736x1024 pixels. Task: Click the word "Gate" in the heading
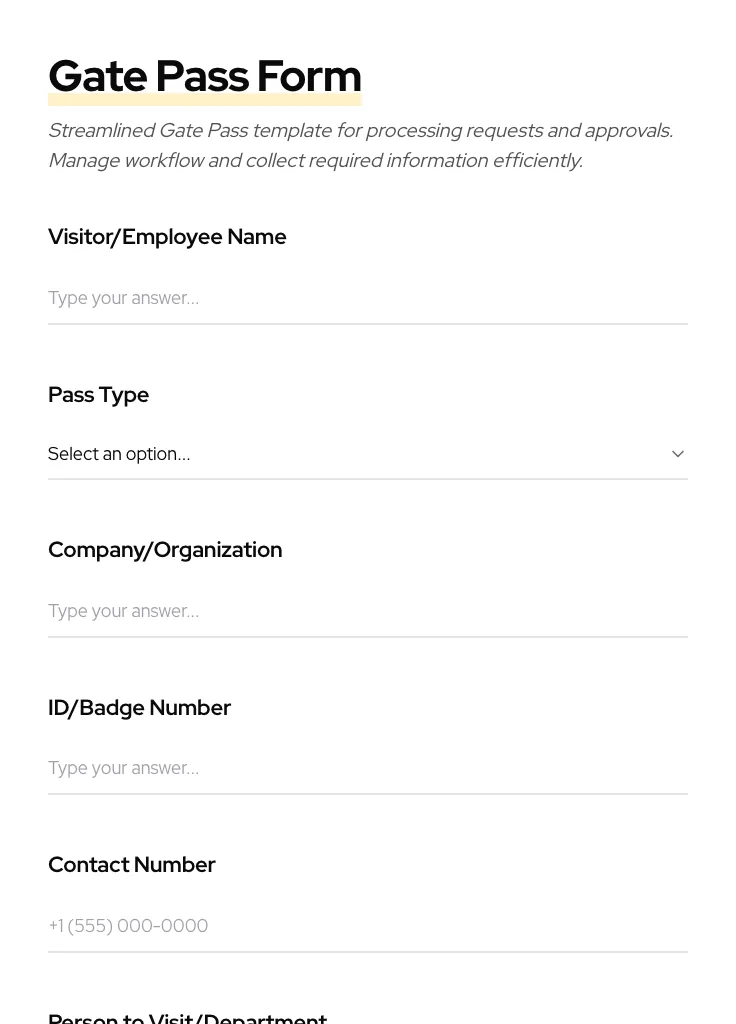point(97,77)
